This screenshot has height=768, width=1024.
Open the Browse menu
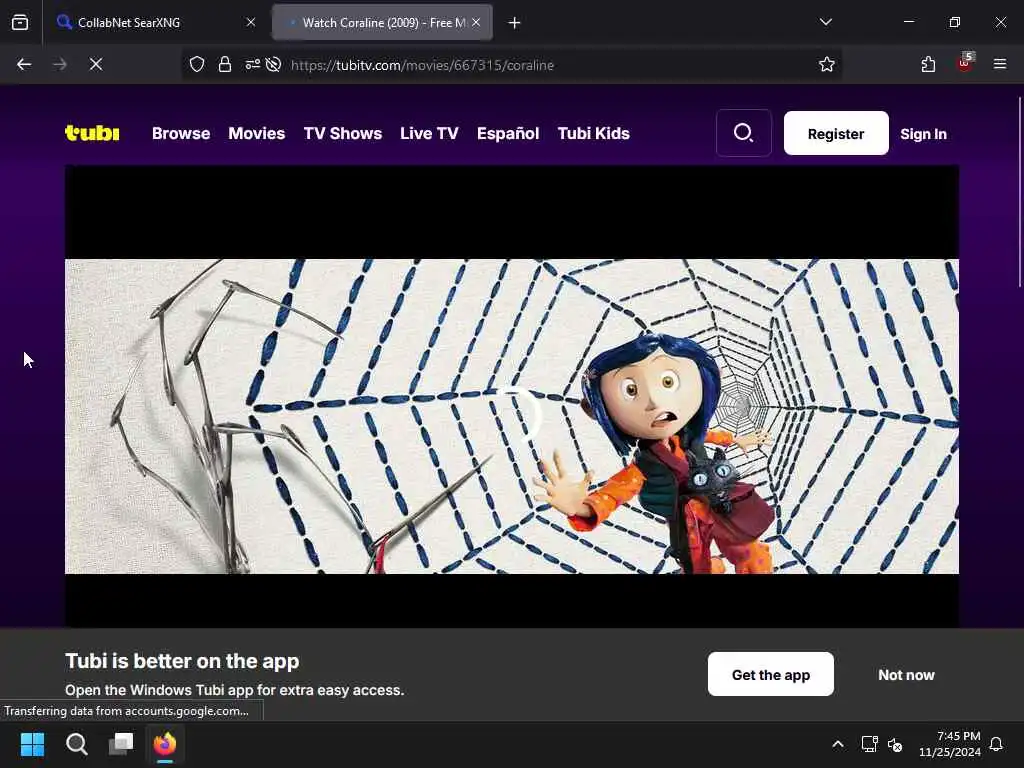pos(181,133)
